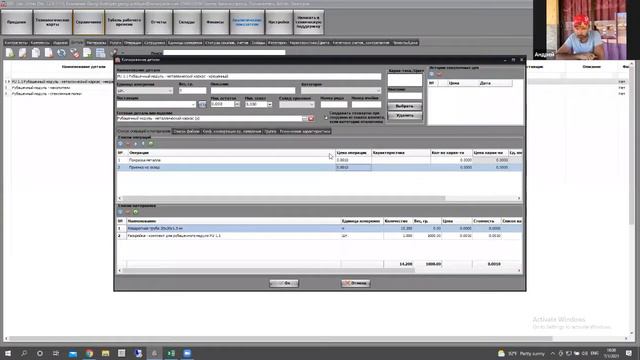Focus the Вес, гр. weight field
Image resolution: width=640 pixels, height=360 pixels.
(x=192, y=91)
